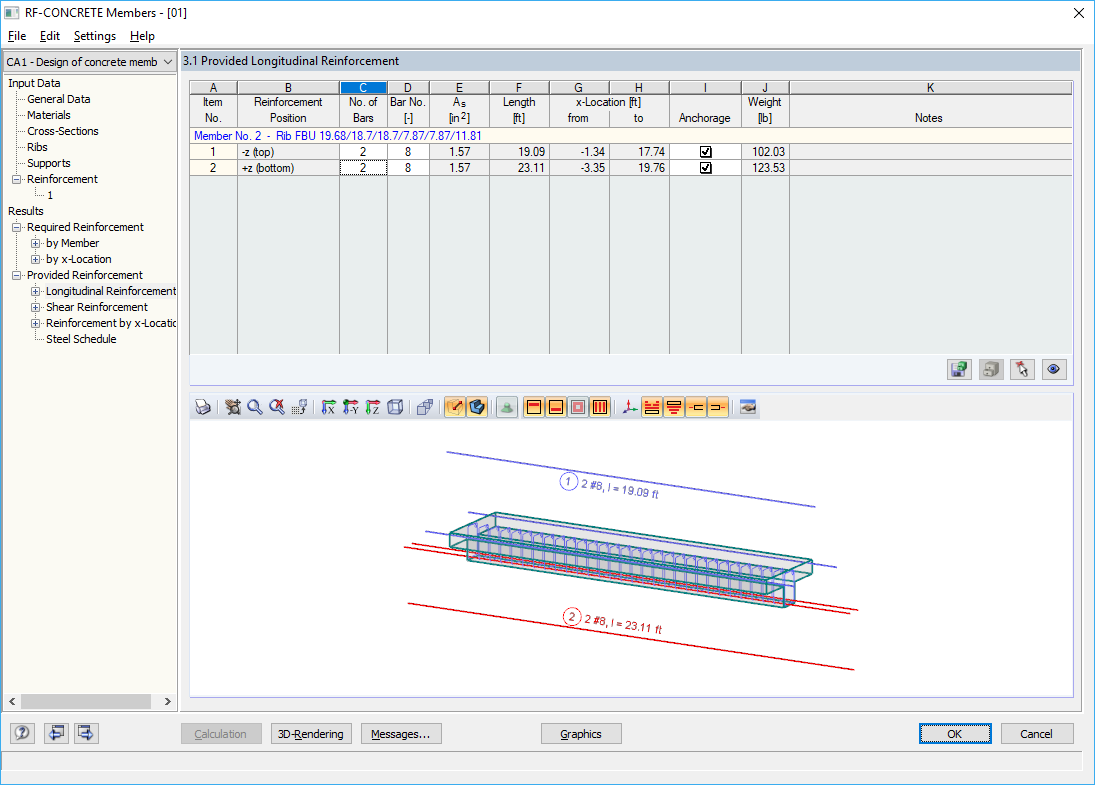Click the 3D-Rendering button

point(311,734)
